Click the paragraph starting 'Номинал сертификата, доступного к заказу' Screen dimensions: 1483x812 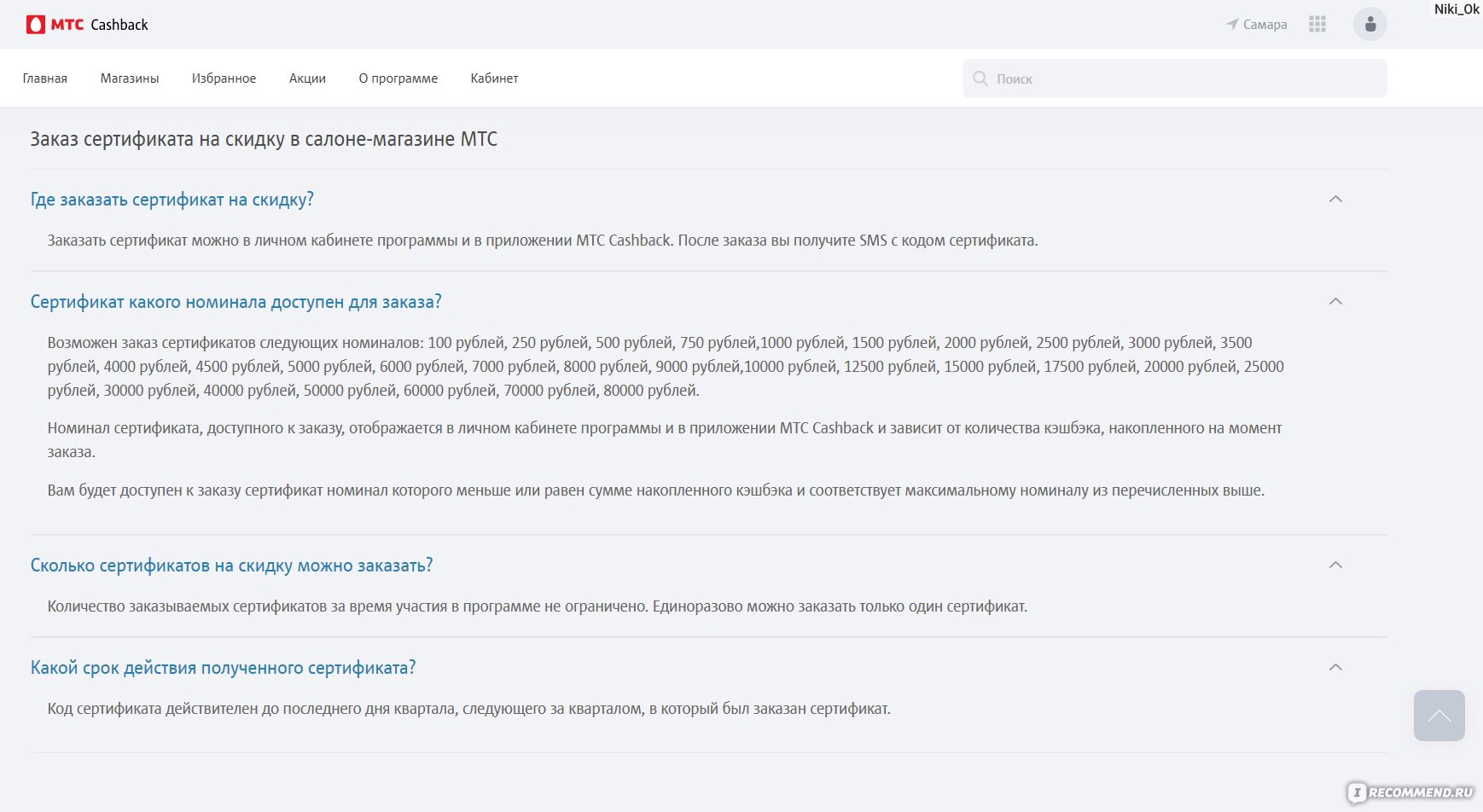point(665,440)
